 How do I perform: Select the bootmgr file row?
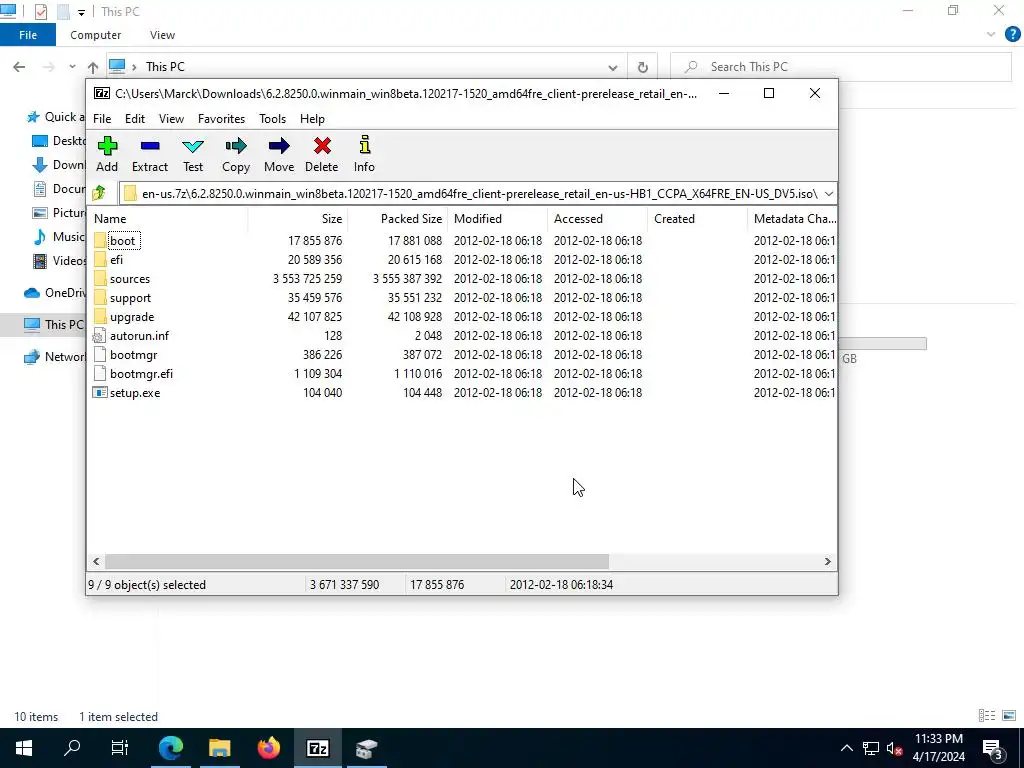[x=462, y=355]
